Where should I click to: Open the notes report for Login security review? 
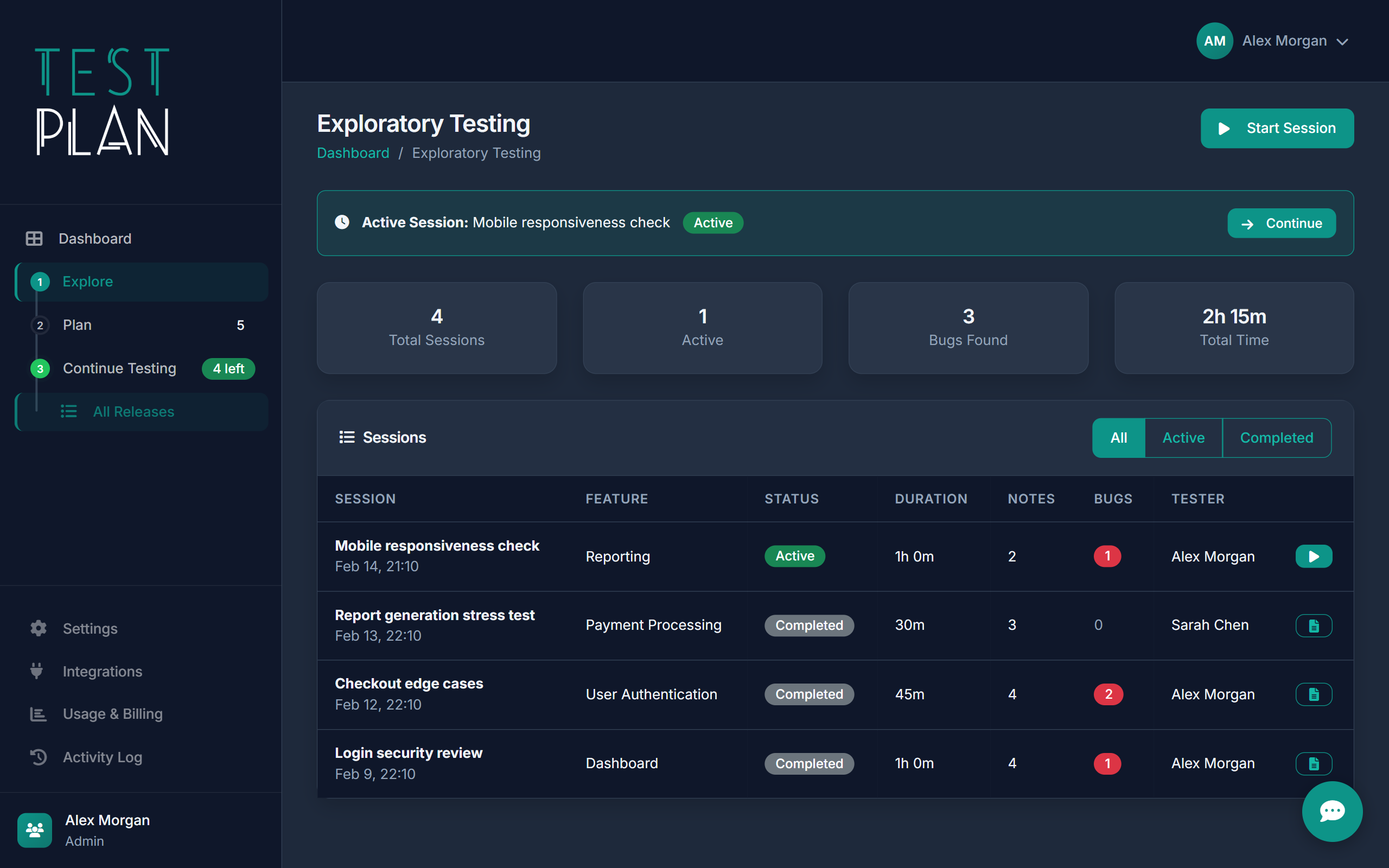(x=1314, y=763)
